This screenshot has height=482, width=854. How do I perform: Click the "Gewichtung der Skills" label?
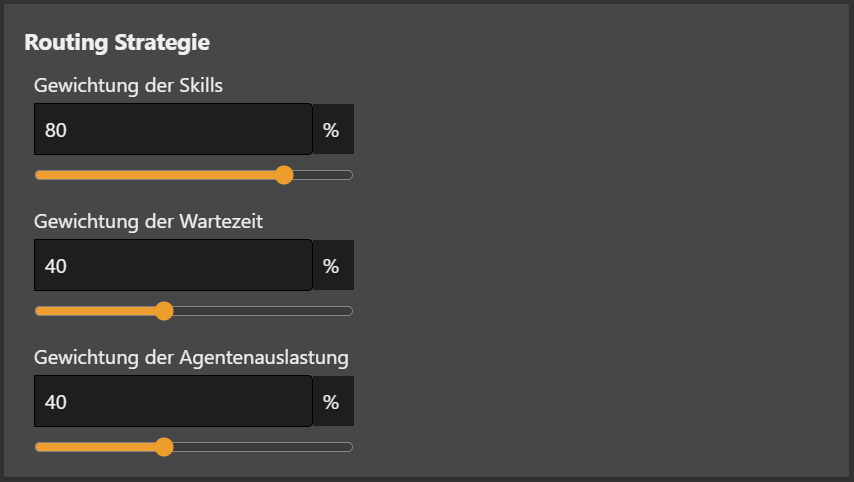(128, 86)
